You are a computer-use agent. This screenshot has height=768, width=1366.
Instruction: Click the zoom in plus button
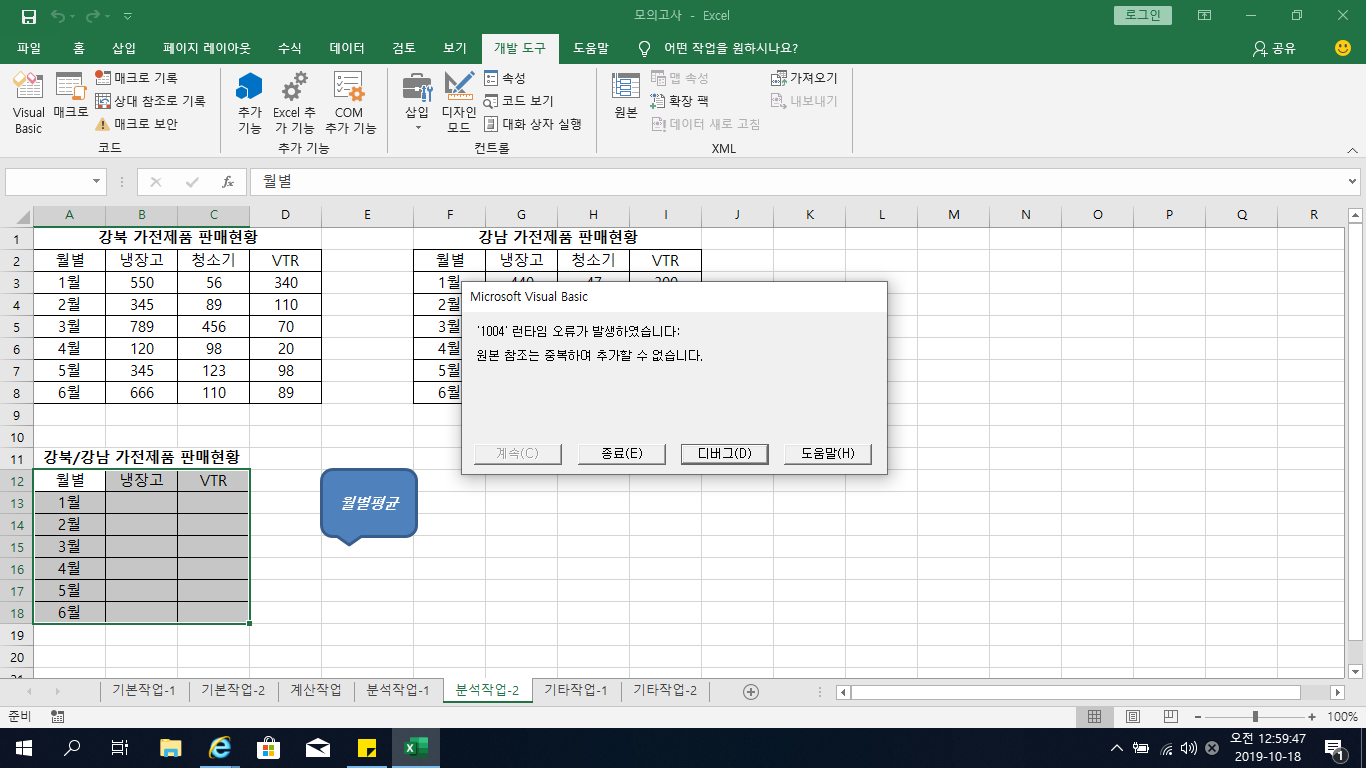click(1311, 716)
